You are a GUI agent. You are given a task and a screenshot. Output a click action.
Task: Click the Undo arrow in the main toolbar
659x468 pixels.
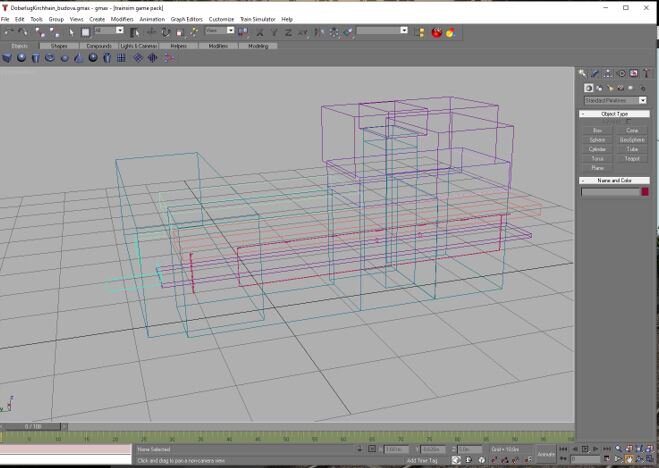[9, 32]
